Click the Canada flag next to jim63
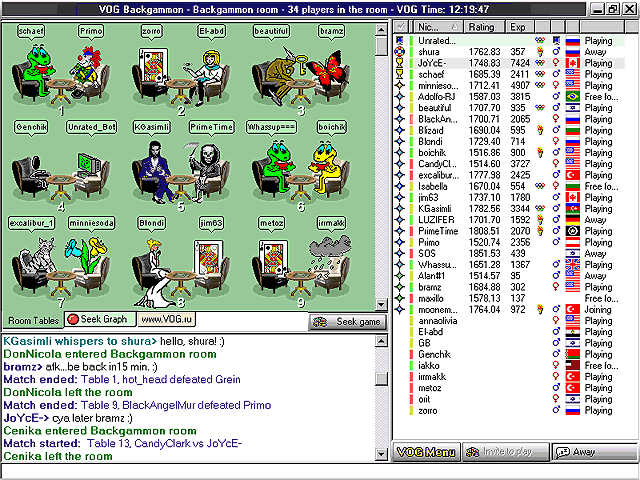Viewport: 640px width, 480px height. (x=573, y=197)
